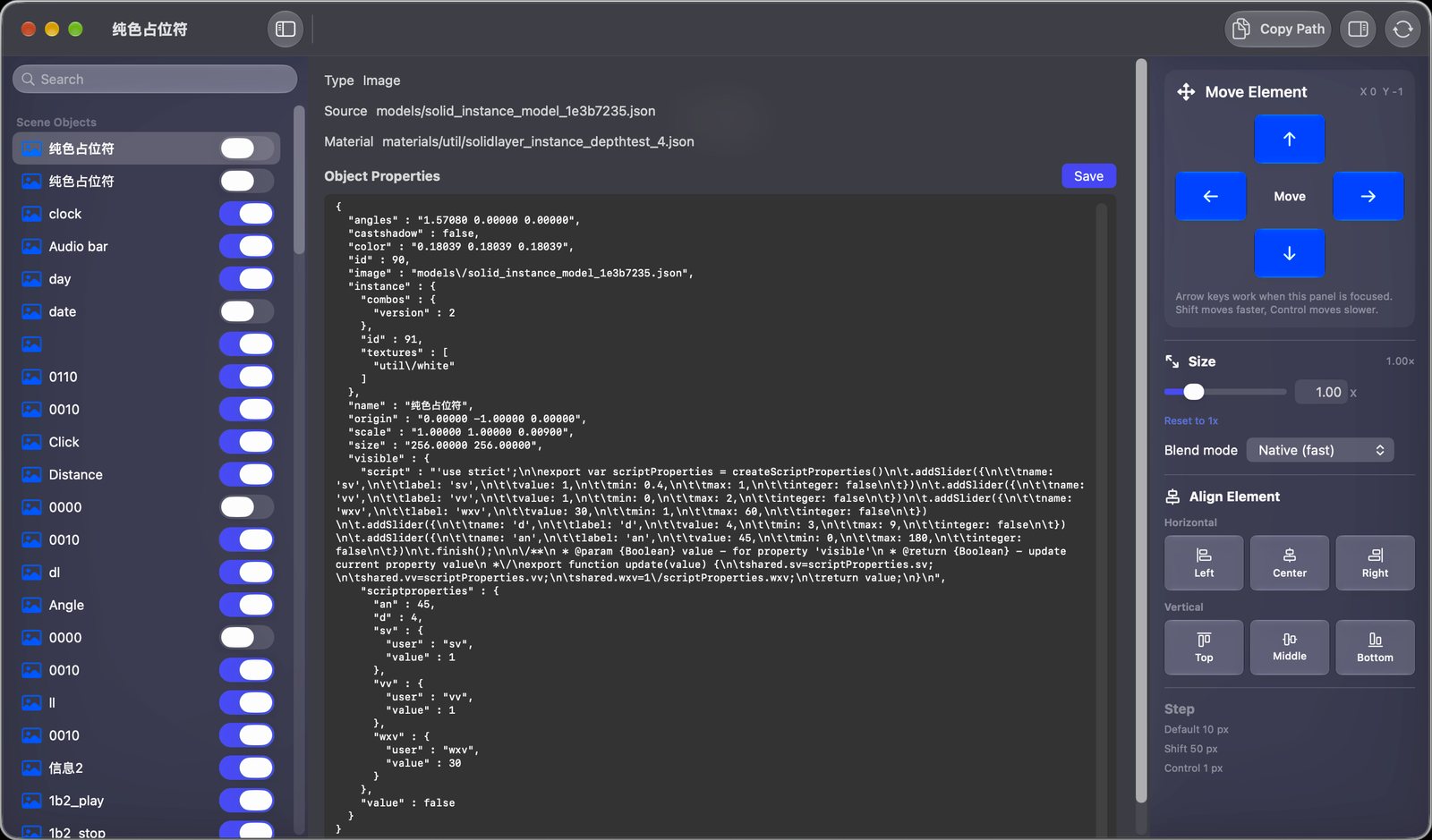Click the Size resize-arrows icon
Image resolution: width=1432 pixels, height=840 pixels.
click(x=1172, y=361)
